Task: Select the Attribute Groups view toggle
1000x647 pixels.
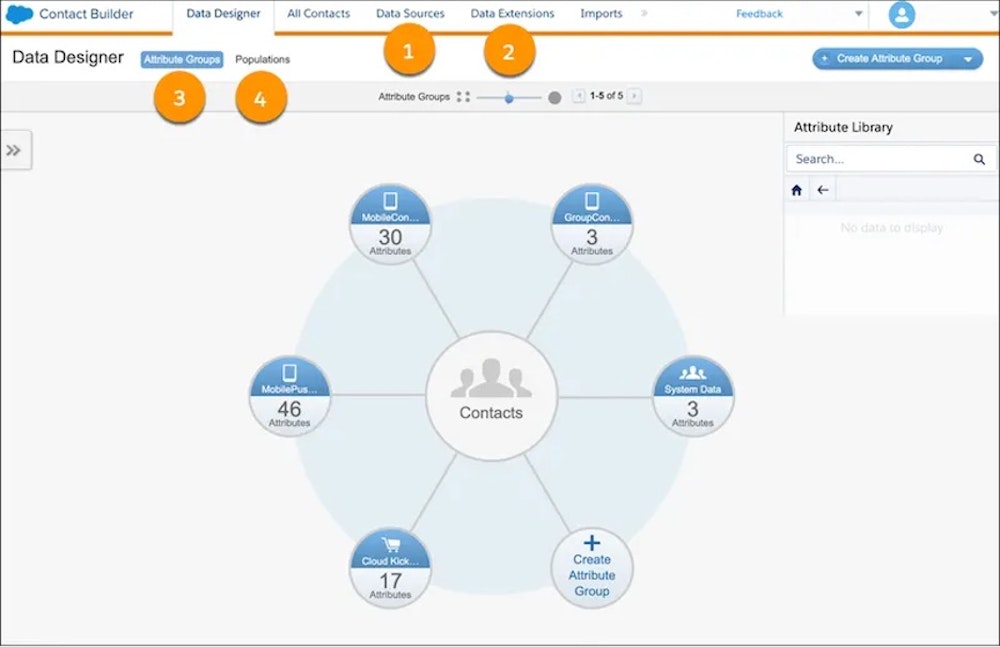Action: coord(181,59)
